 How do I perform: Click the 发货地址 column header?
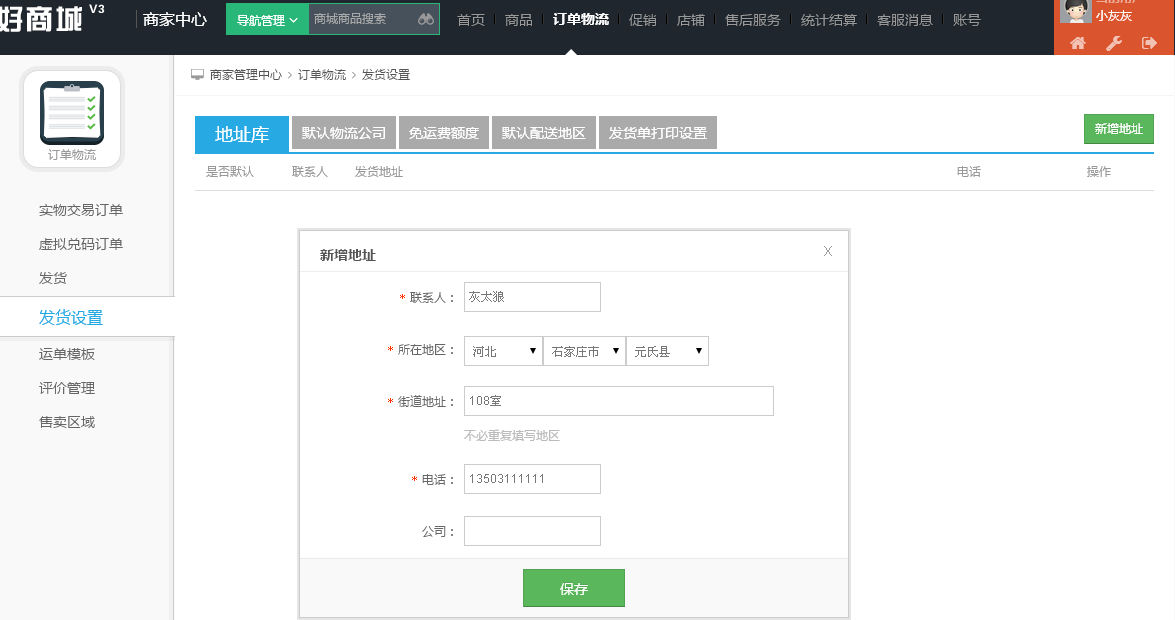(378, 172)
